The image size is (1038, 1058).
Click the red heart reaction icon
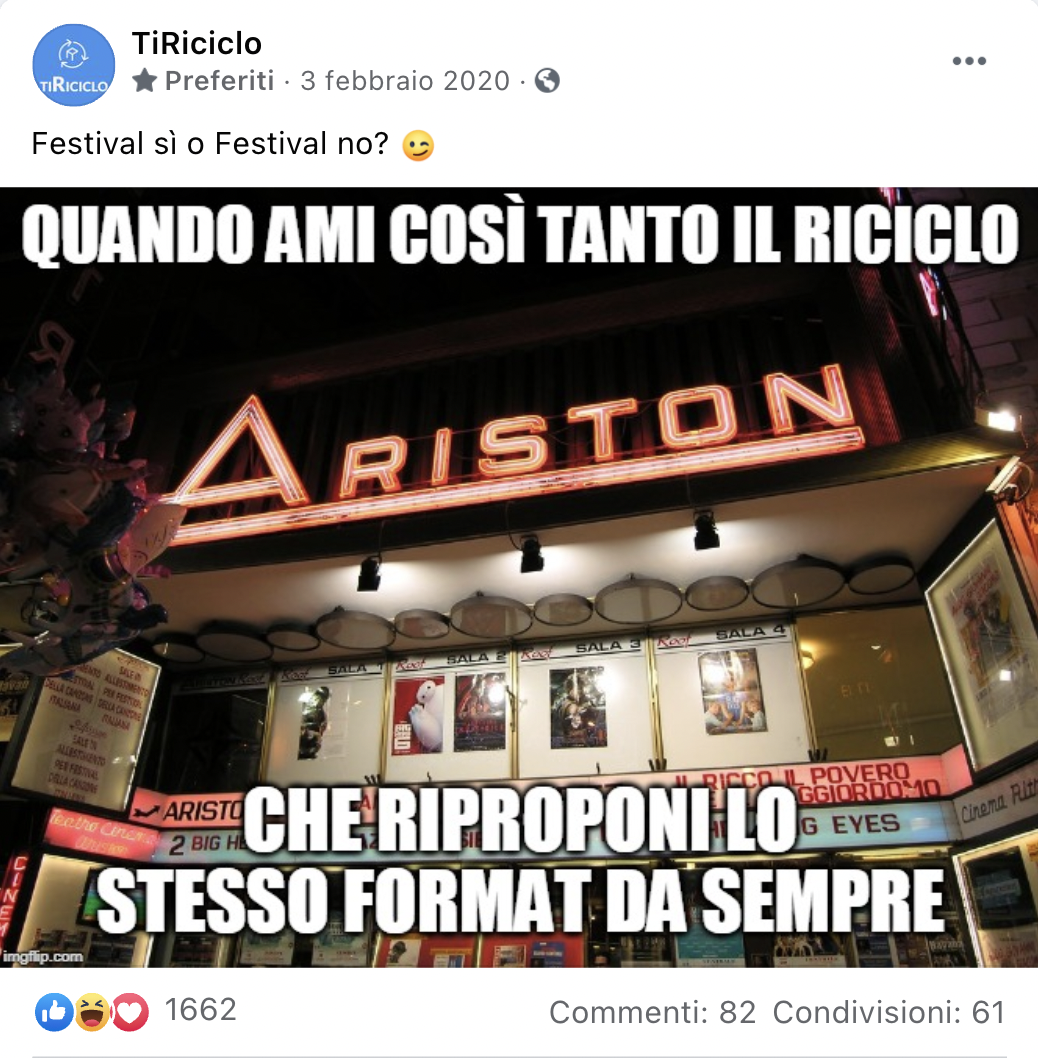coord(130,1011)
